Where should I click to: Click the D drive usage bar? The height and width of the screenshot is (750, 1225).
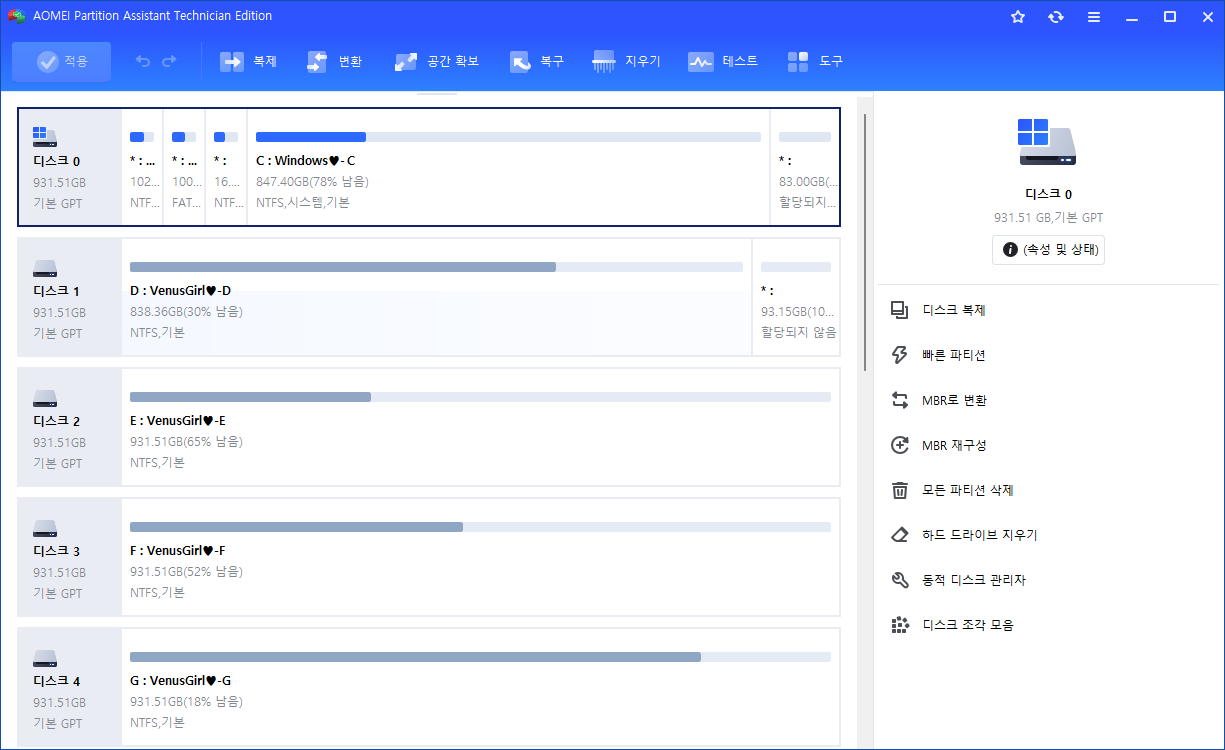click(436, 267)
